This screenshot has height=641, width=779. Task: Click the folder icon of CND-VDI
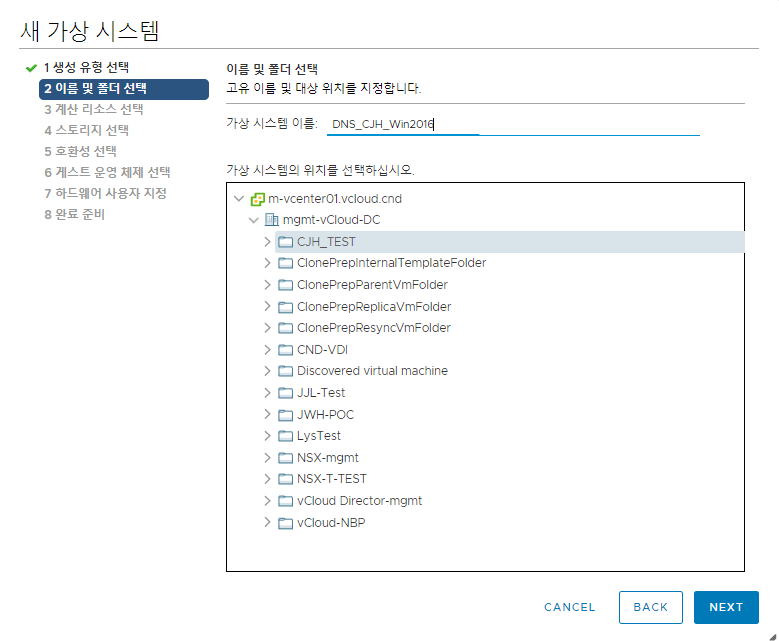[x=285, y=350]
